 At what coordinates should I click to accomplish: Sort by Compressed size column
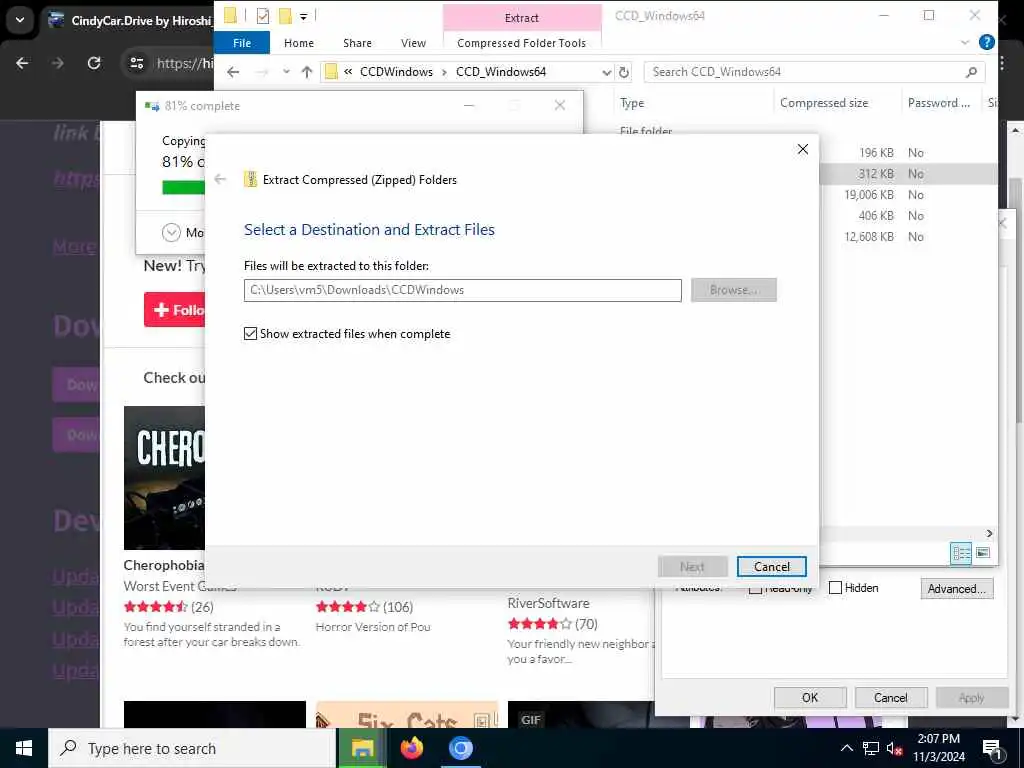pos(824,103)
